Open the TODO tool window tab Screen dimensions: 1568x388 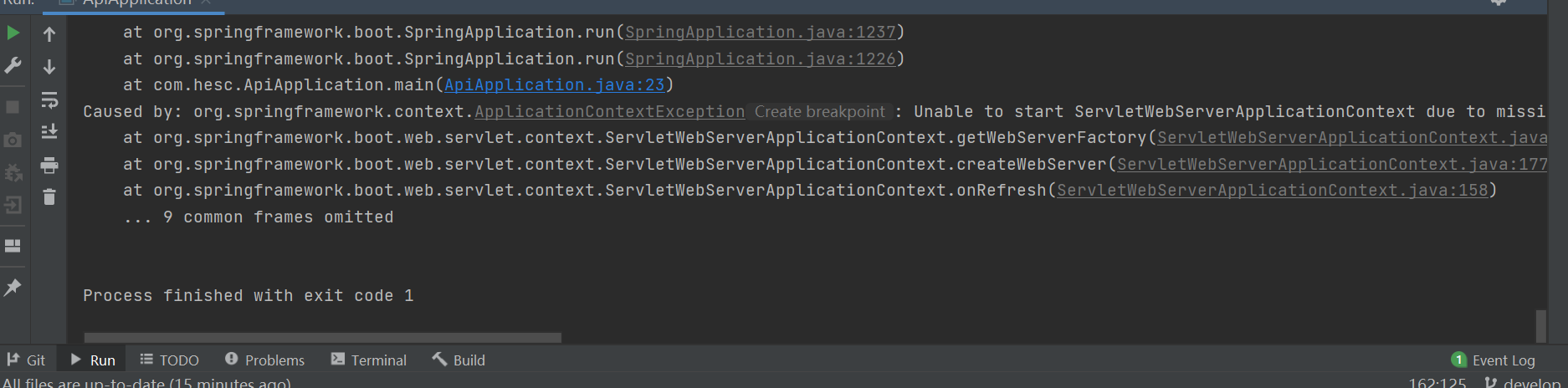pos(169,360)
